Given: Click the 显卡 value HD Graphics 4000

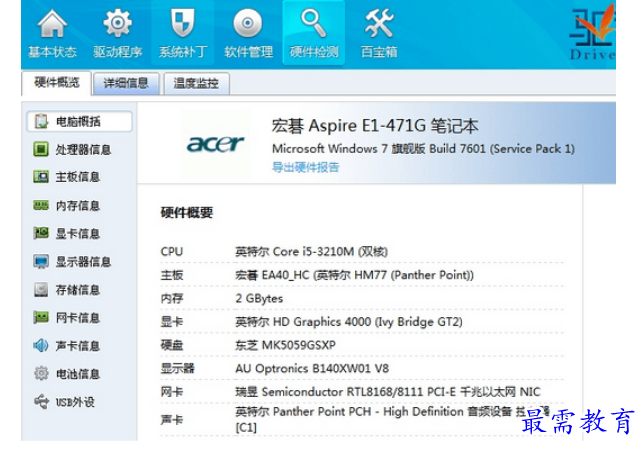Looking at the screenshot, I should point(349,321).
